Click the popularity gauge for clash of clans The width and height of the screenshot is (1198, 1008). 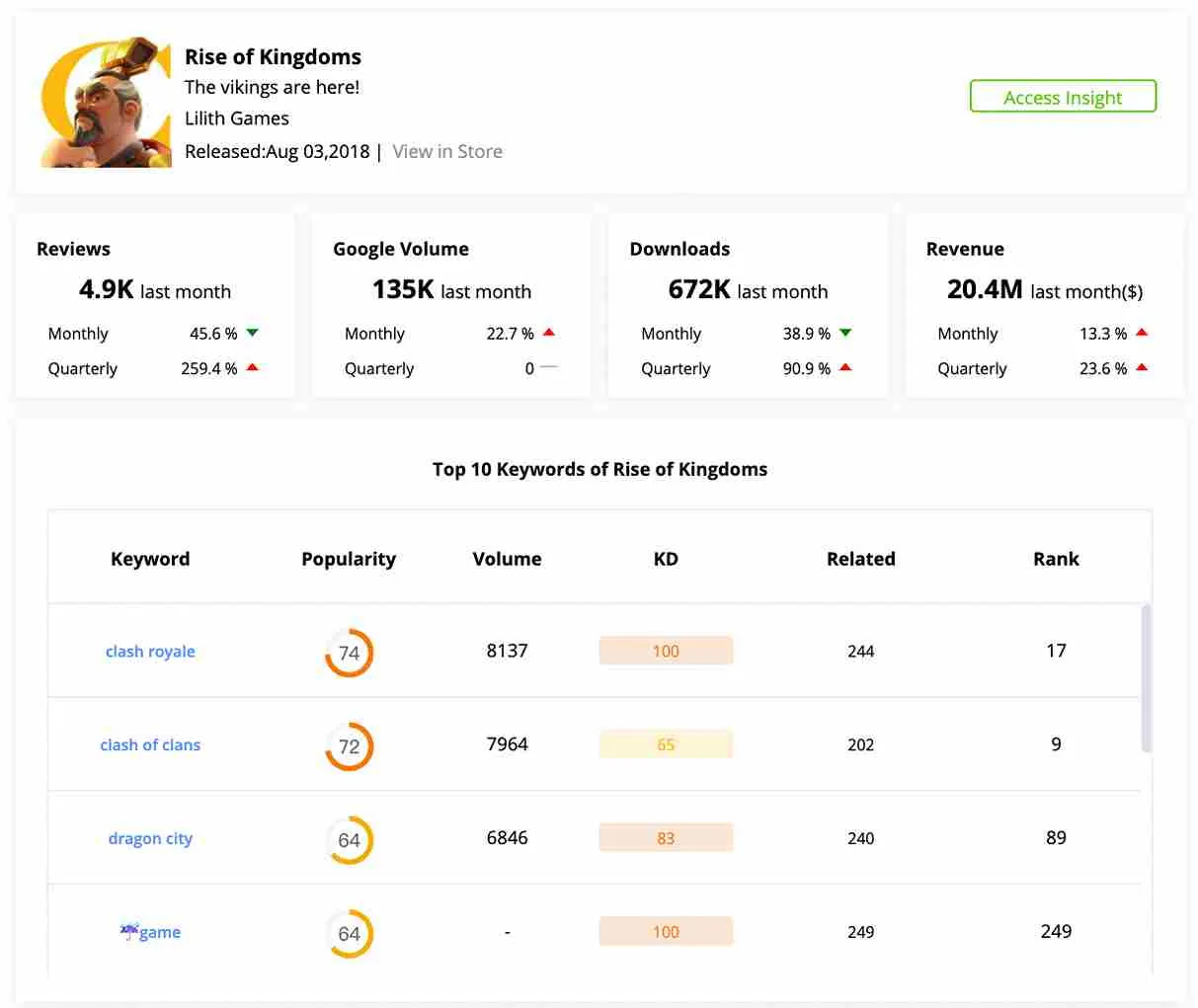tap(349, 746)
